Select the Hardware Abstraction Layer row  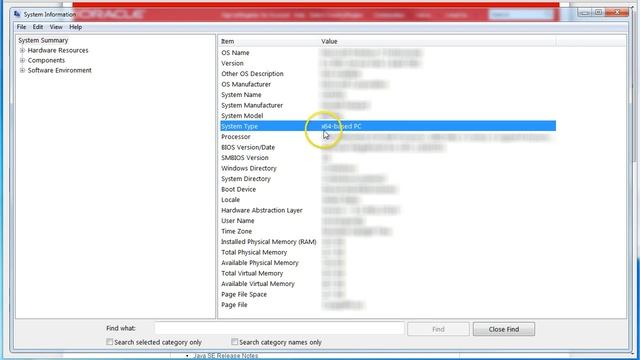388,210
